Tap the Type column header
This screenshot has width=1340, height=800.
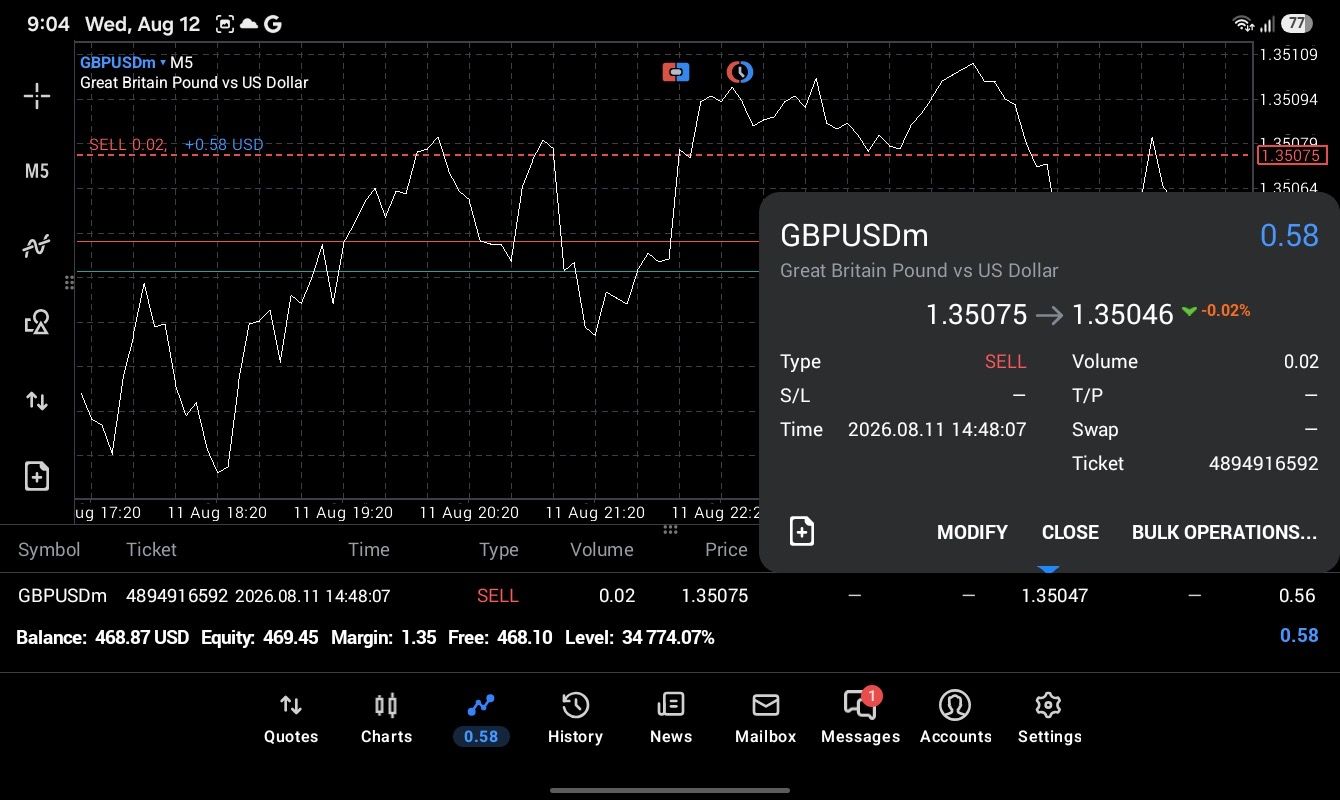click(x=498, y=549)
